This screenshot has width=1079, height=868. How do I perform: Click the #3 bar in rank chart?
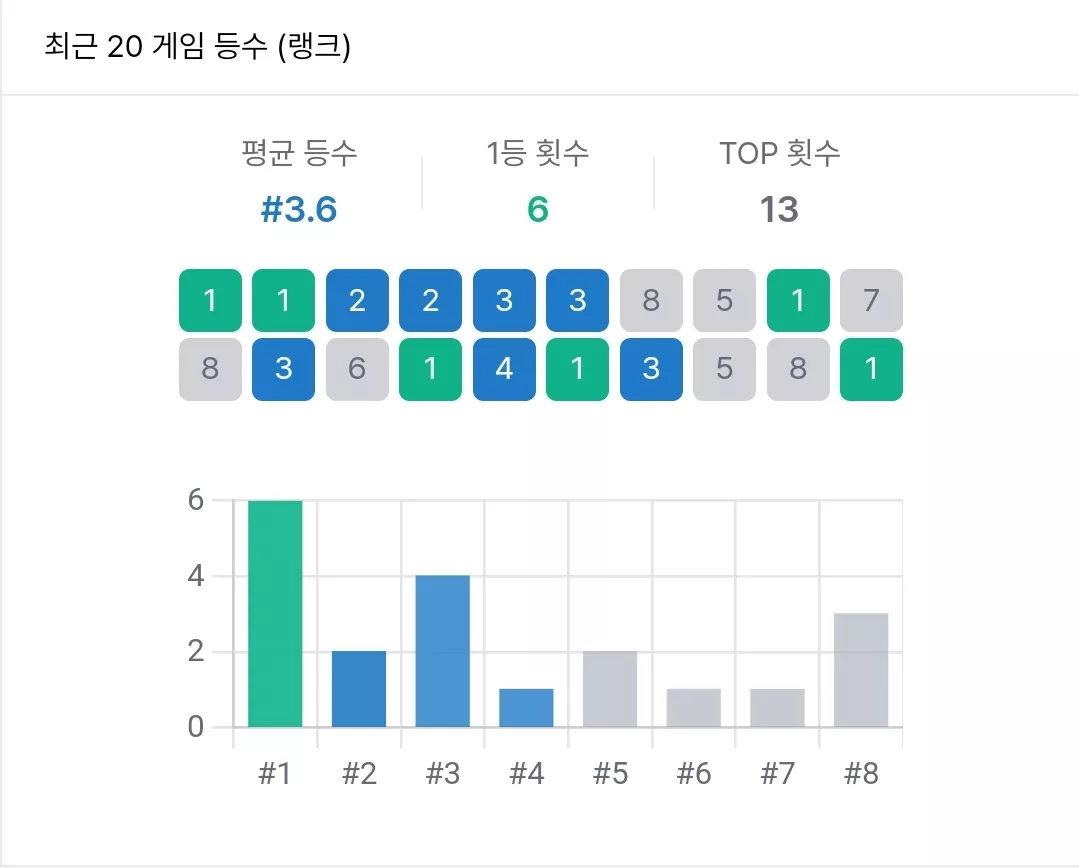[x=442, y=651]
